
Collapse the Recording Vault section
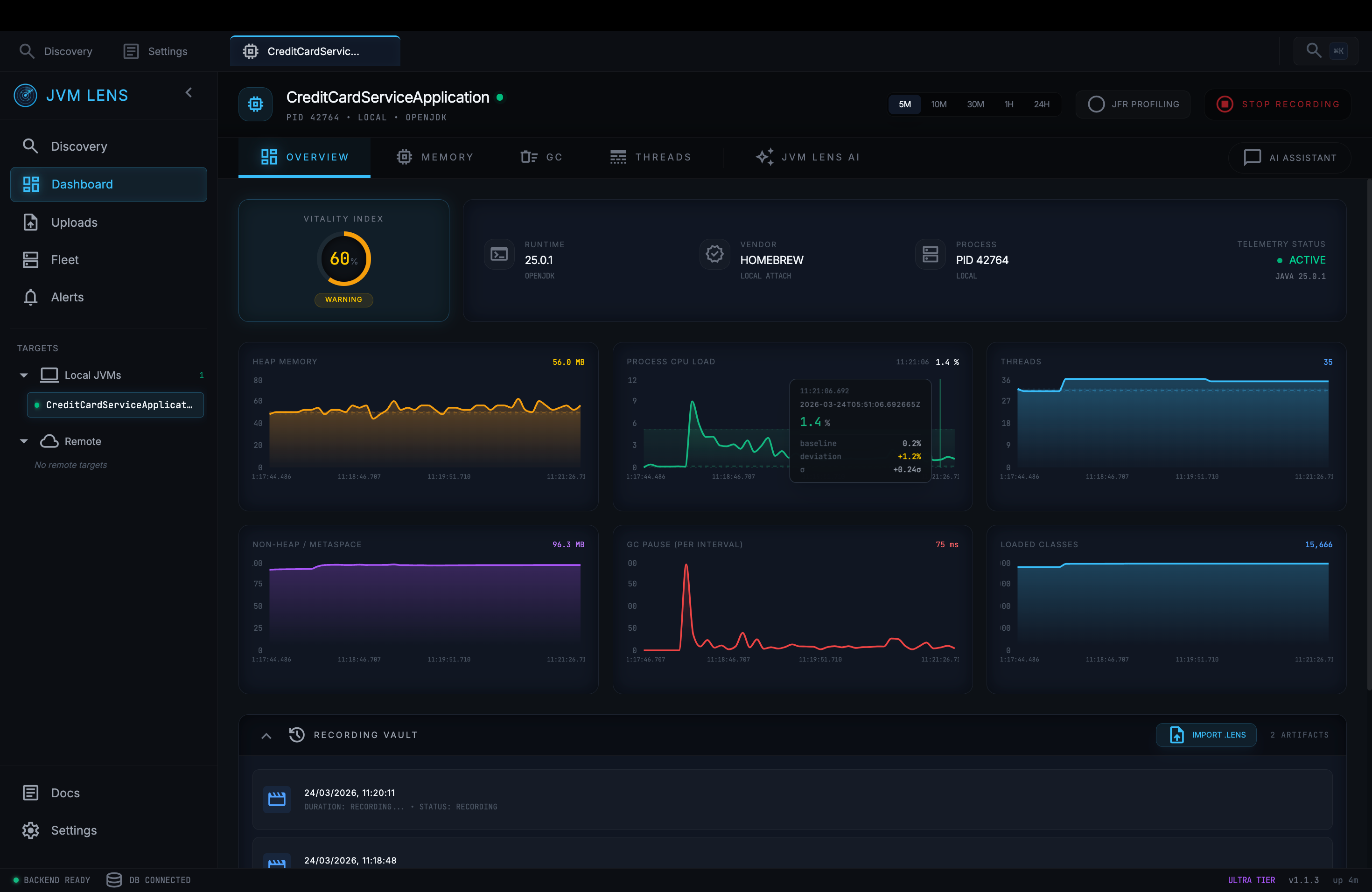266,736
